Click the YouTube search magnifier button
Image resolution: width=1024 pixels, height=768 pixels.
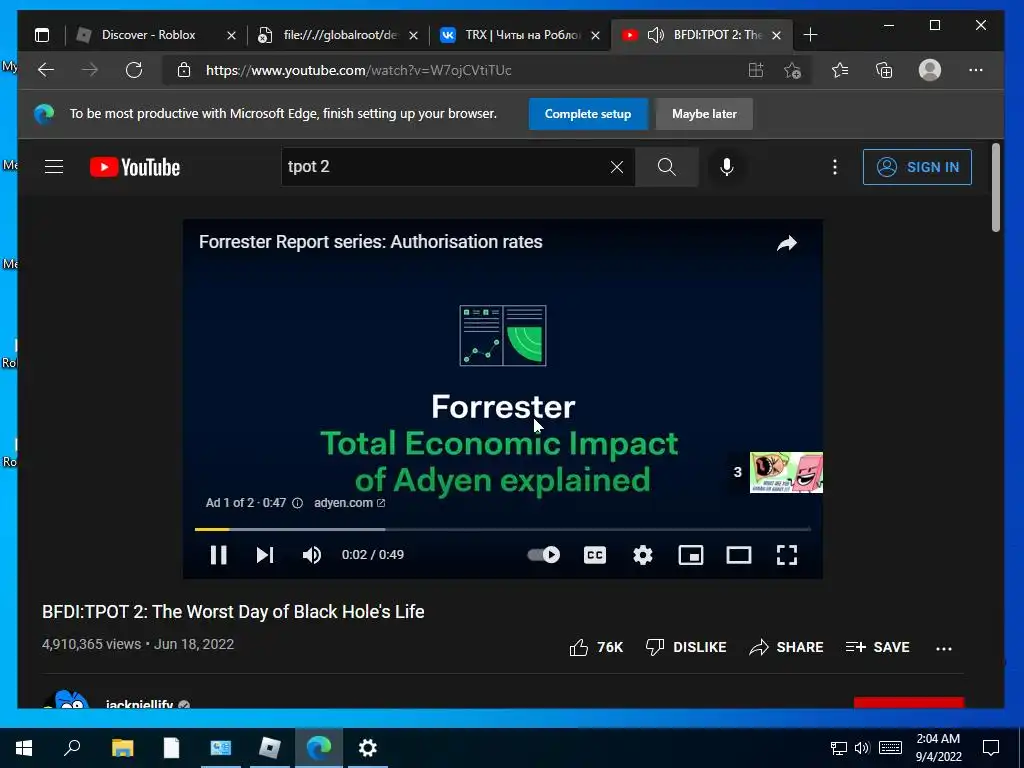pos(666,167)
